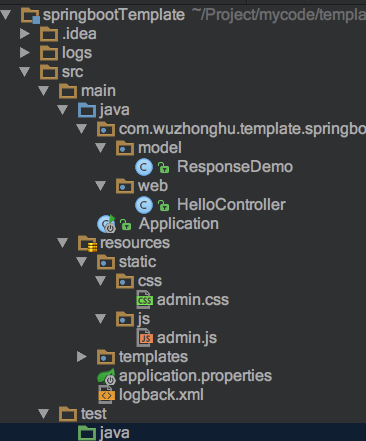Click the logs folder icon
The image size is (366, 441).
coord(49,53)
